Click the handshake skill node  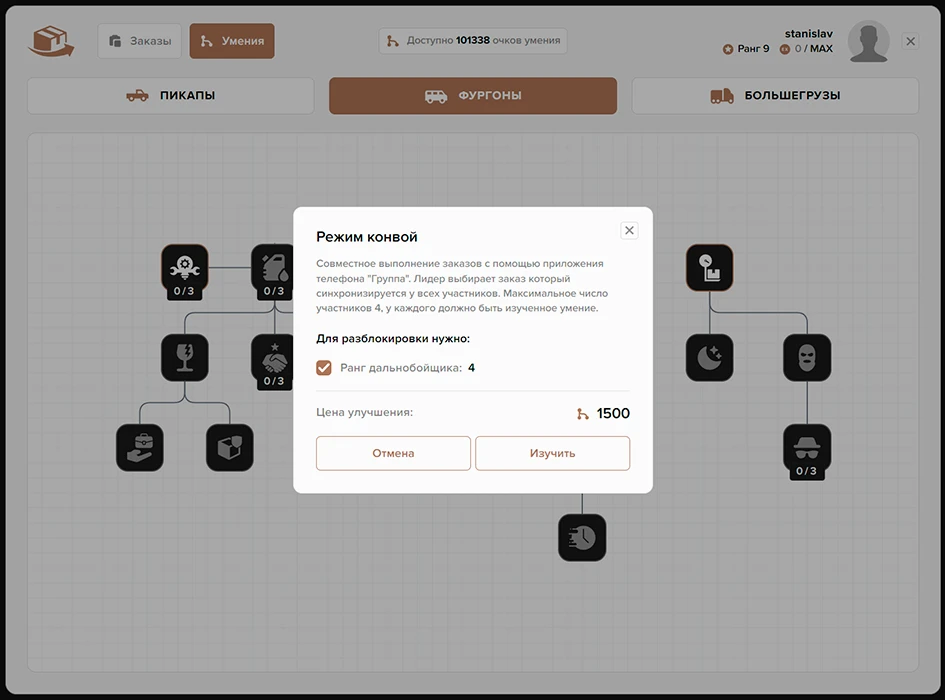[x=273, y=357]
